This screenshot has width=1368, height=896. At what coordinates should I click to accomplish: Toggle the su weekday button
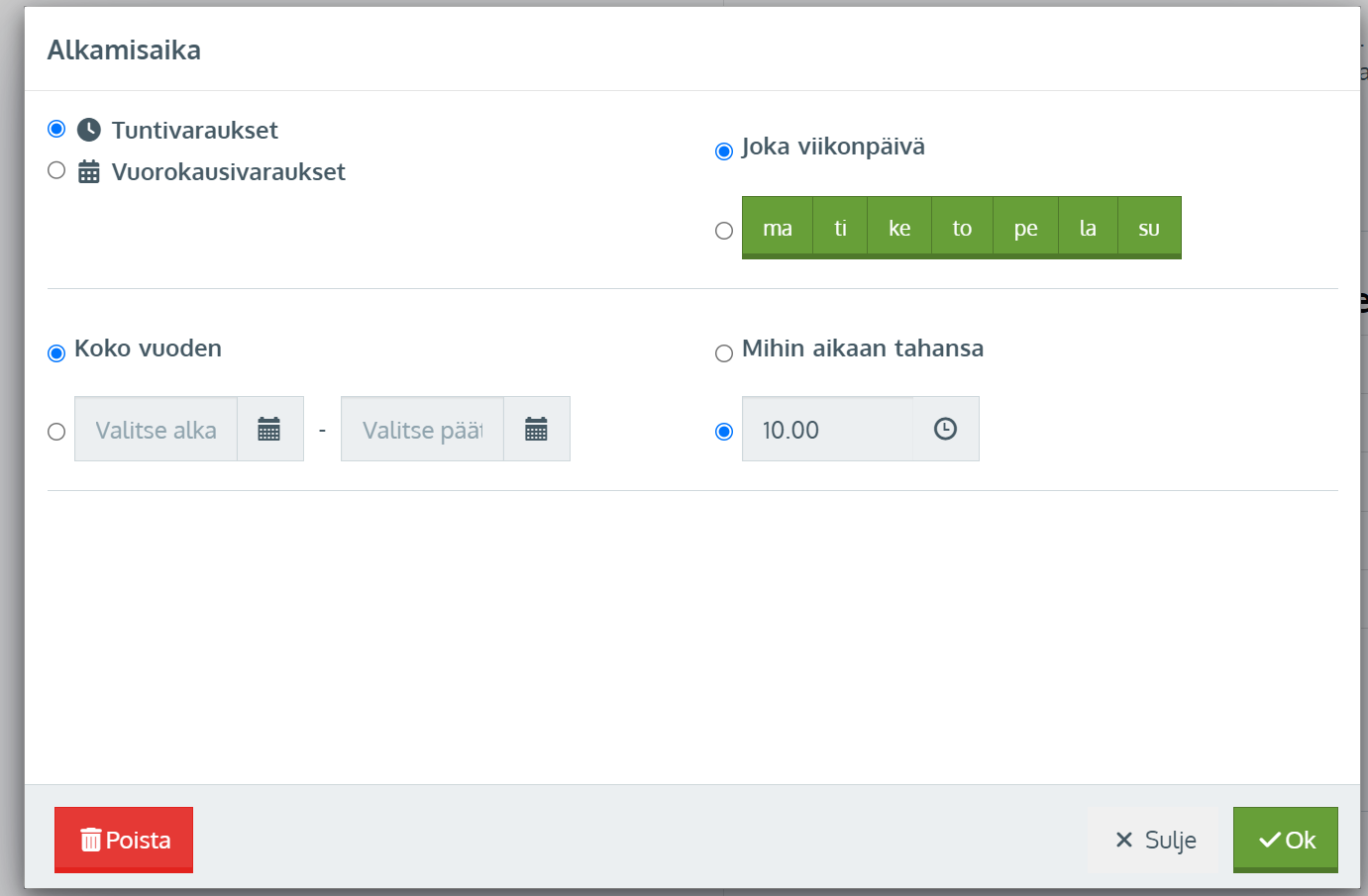1148,228
